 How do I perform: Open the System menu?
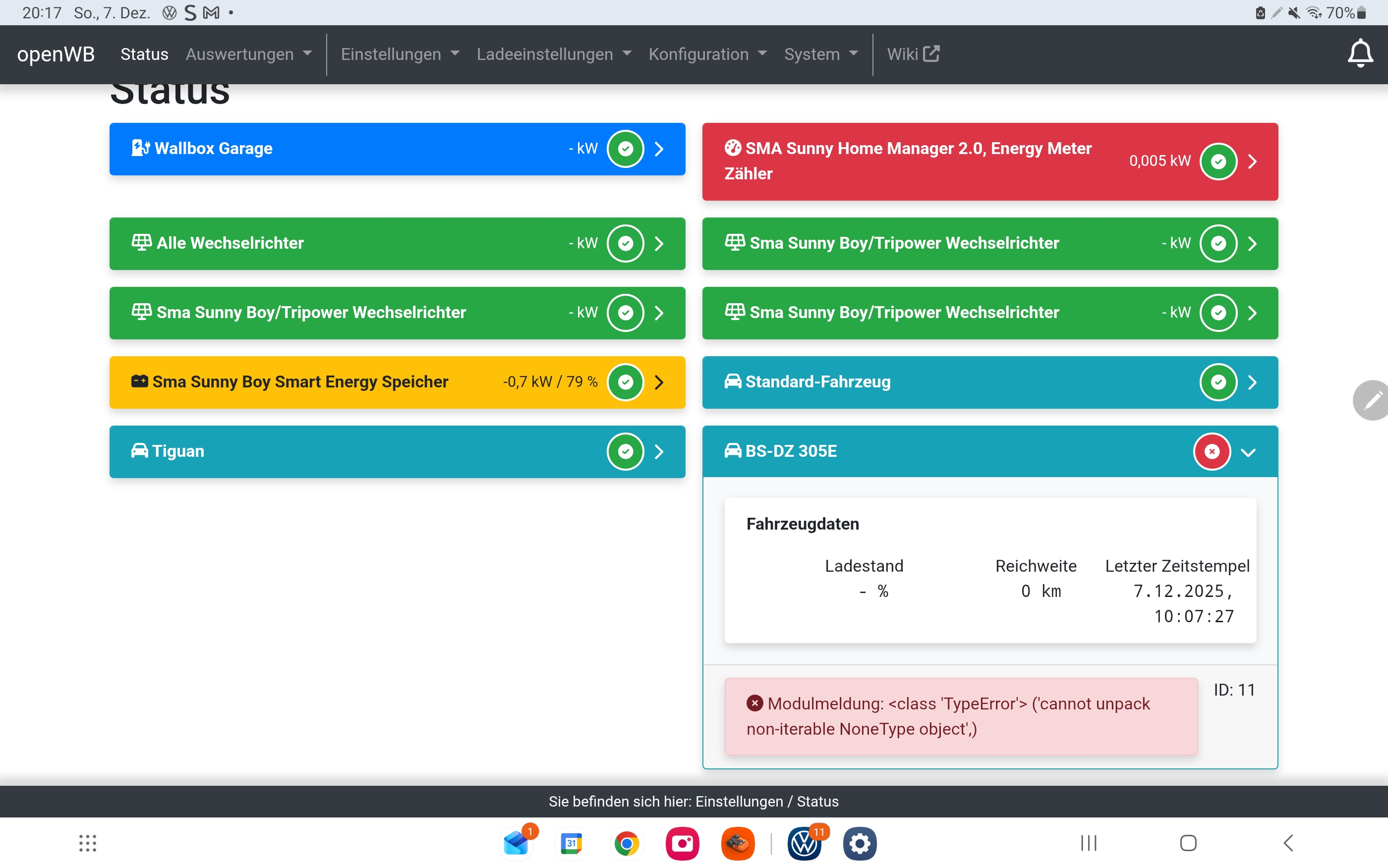[x=820, y=54]
